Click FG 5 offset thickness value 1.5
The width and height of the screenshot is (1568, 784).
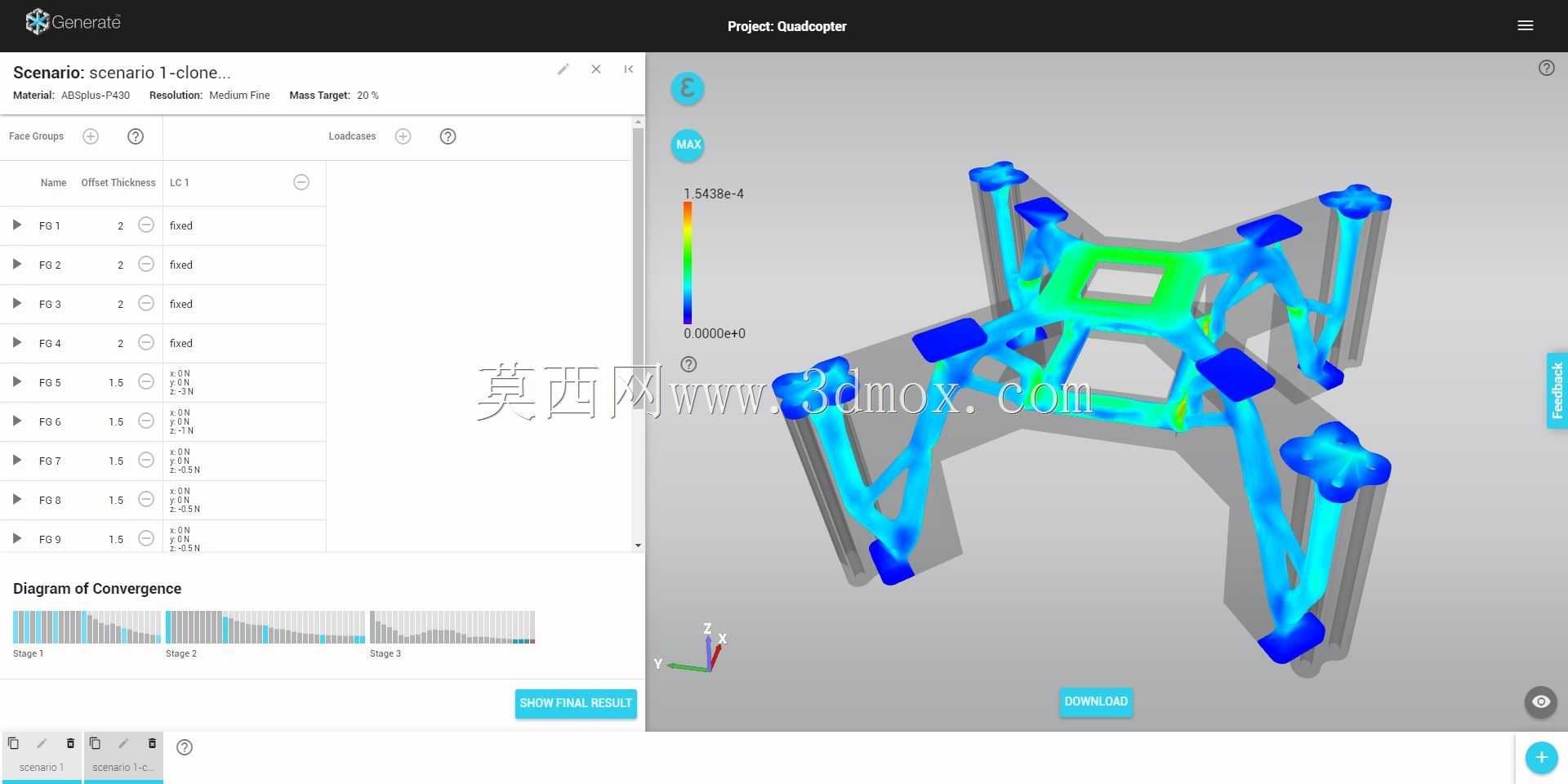tap(116, 383)
